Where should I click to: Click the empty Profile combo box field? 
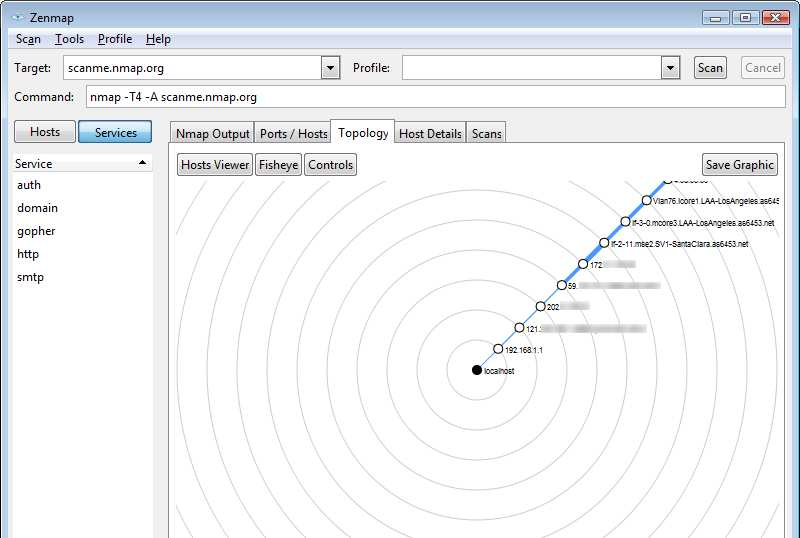532,68
